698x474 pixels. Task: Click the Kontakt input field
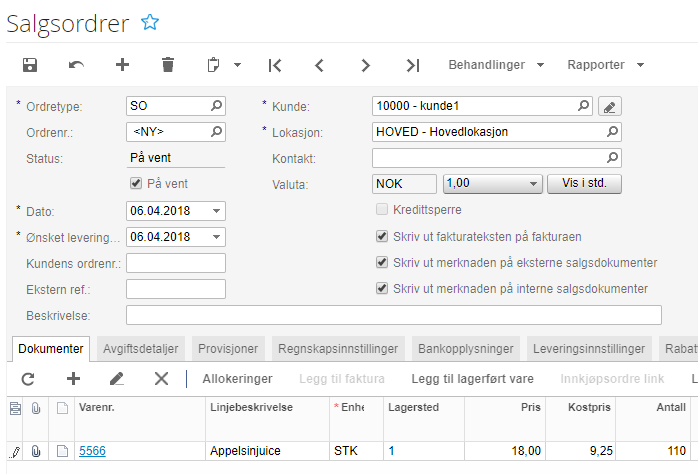pyautogui.click(x=496, y=158)
